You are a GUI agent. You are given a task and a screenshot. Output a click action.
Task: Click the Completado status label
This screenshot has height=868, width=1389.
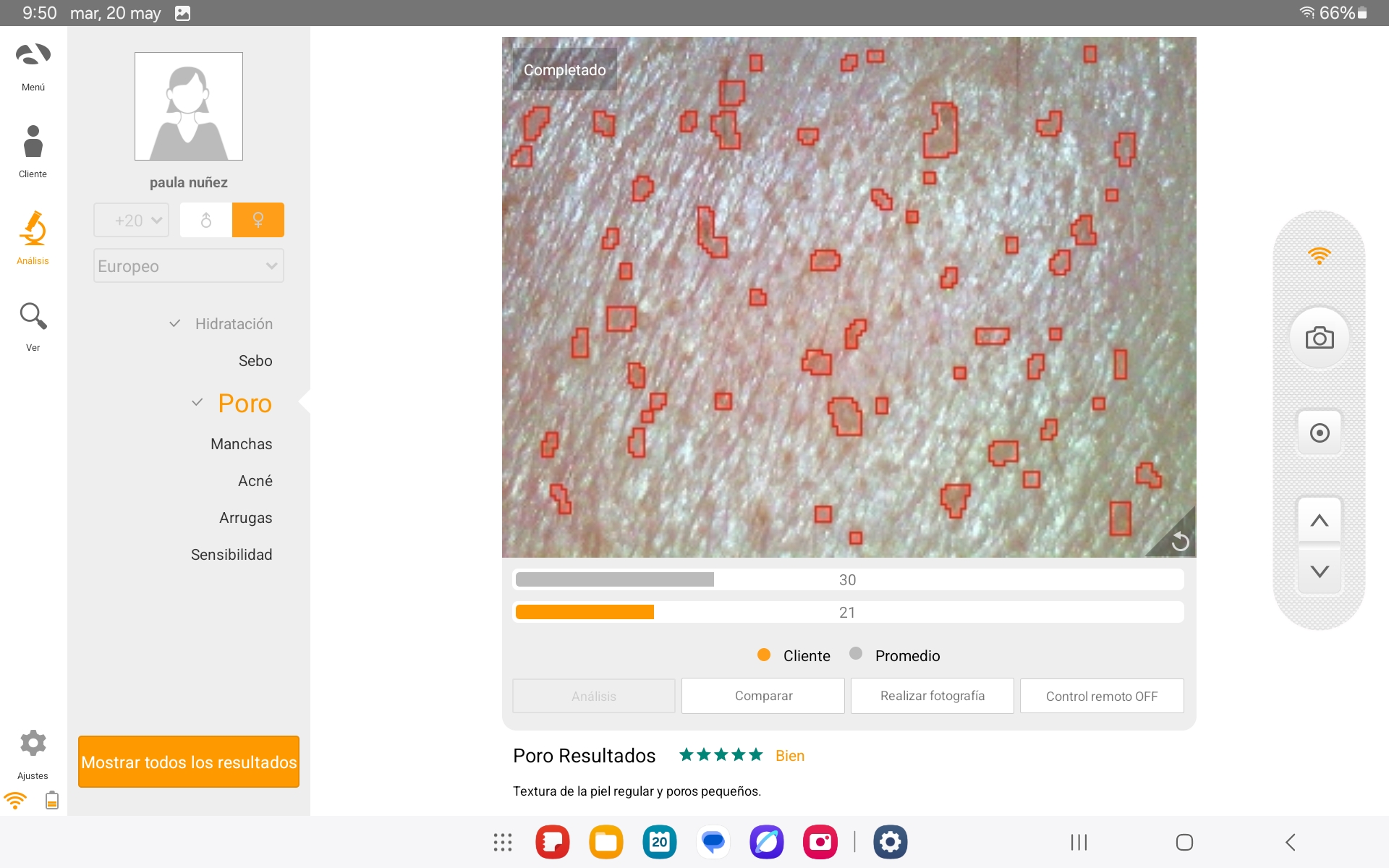[x=565, y=69]
